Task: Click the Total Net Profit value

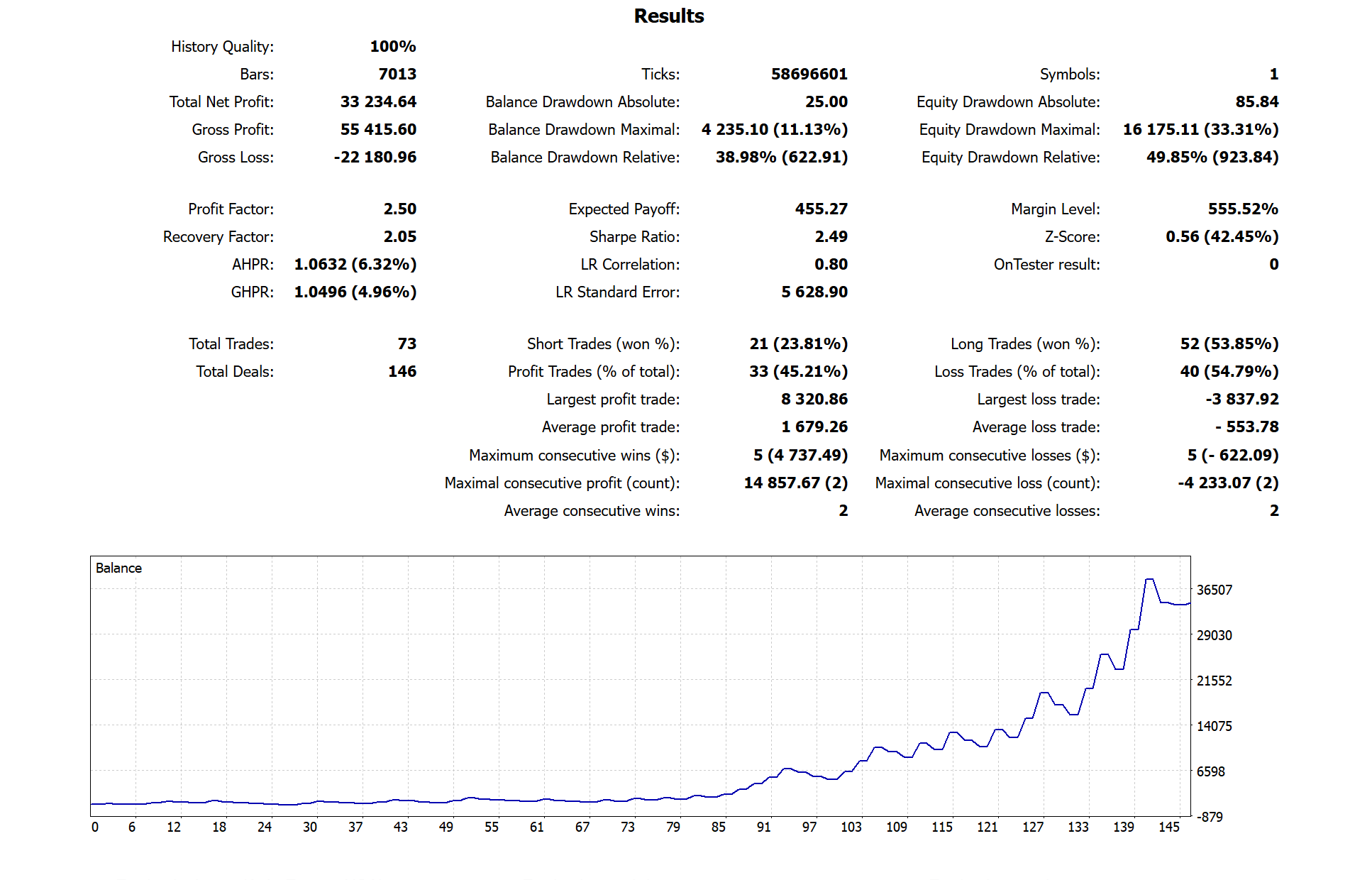Action: pos(378,101)
